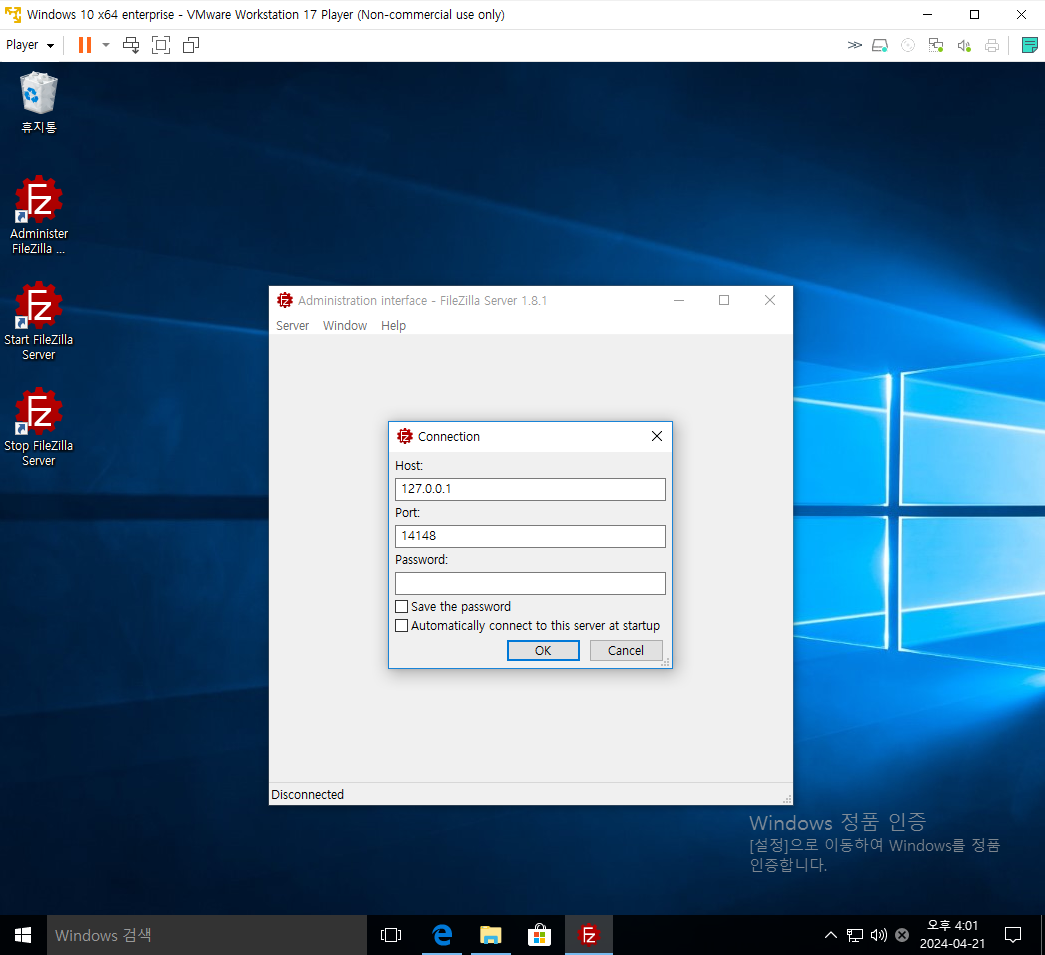The height and width of the screenshot is (955, 1045).
Task: Select the Administer FileZilla desktop shortcut
Action: click(x=39, y=215)
